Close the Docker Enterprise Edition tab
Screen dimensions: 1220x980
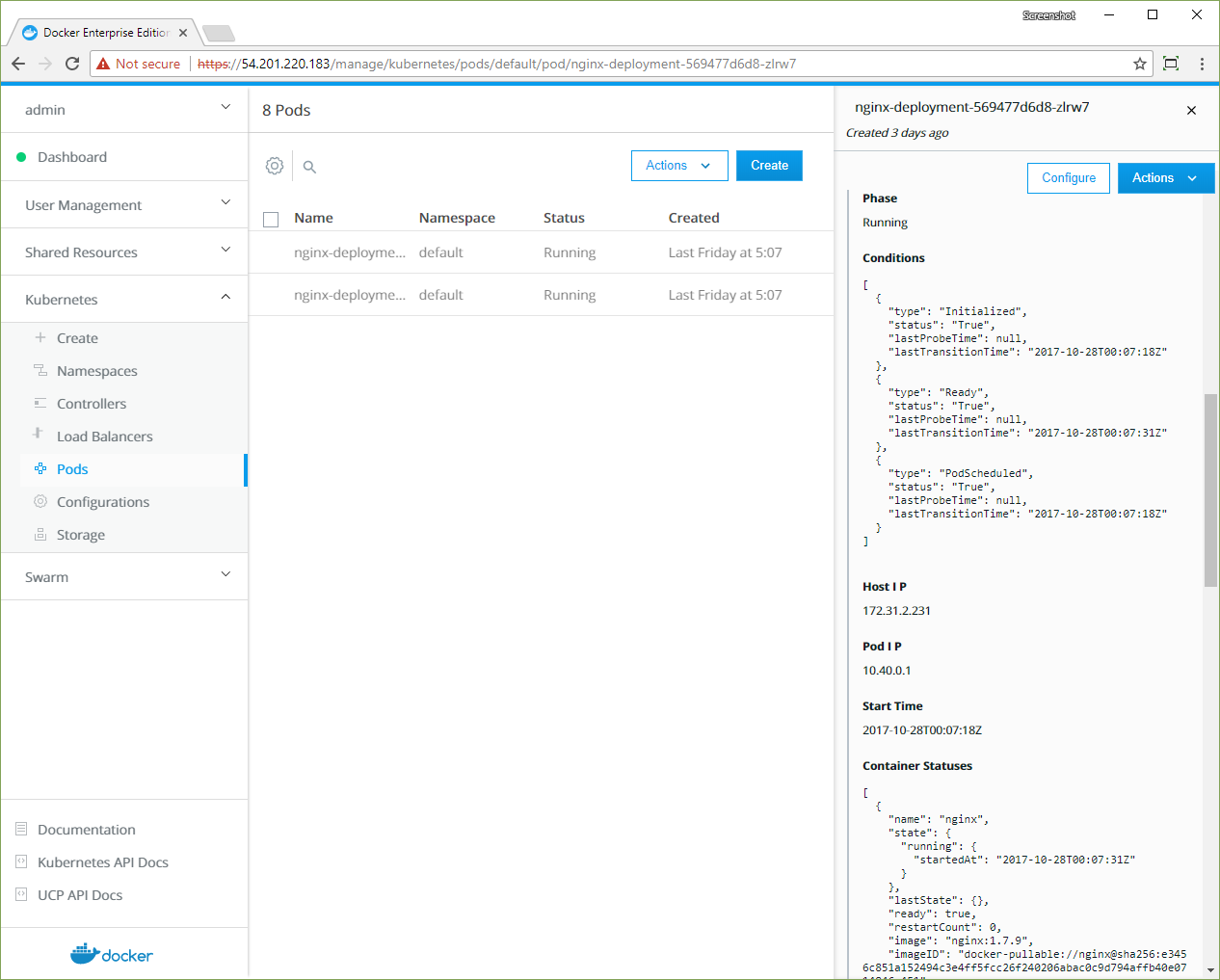183,33
